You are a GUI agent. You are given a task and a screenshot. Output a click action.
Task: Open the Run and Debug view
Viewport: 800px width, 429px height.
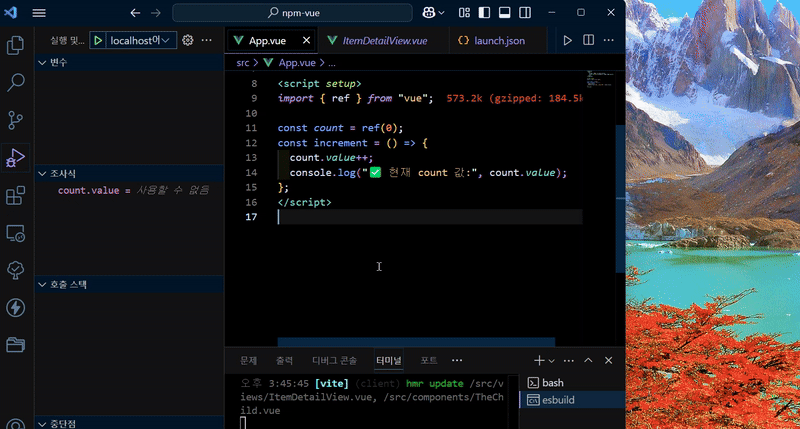click(x=15, y=158)
